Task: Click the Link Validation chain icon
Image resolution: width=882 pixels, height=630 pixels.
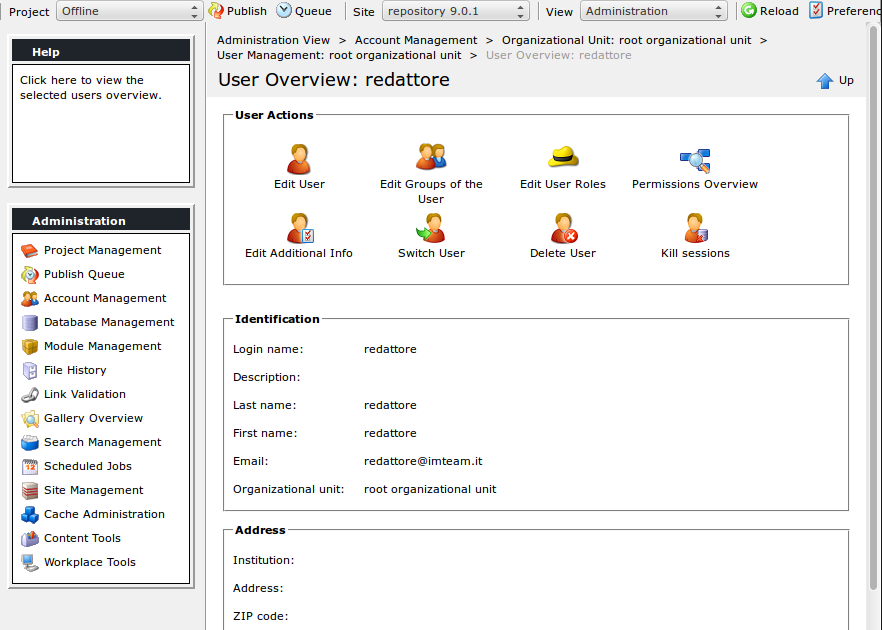Action: point(30,395)
